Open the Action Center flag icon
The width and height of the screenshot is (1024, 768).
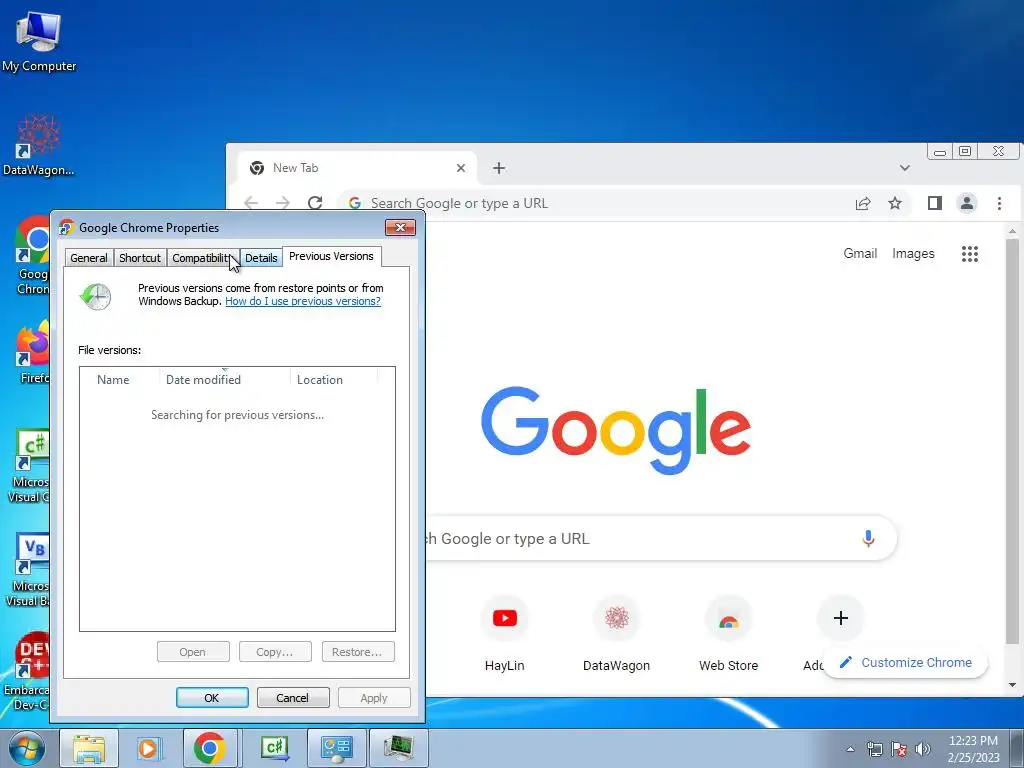coord(899,749)
